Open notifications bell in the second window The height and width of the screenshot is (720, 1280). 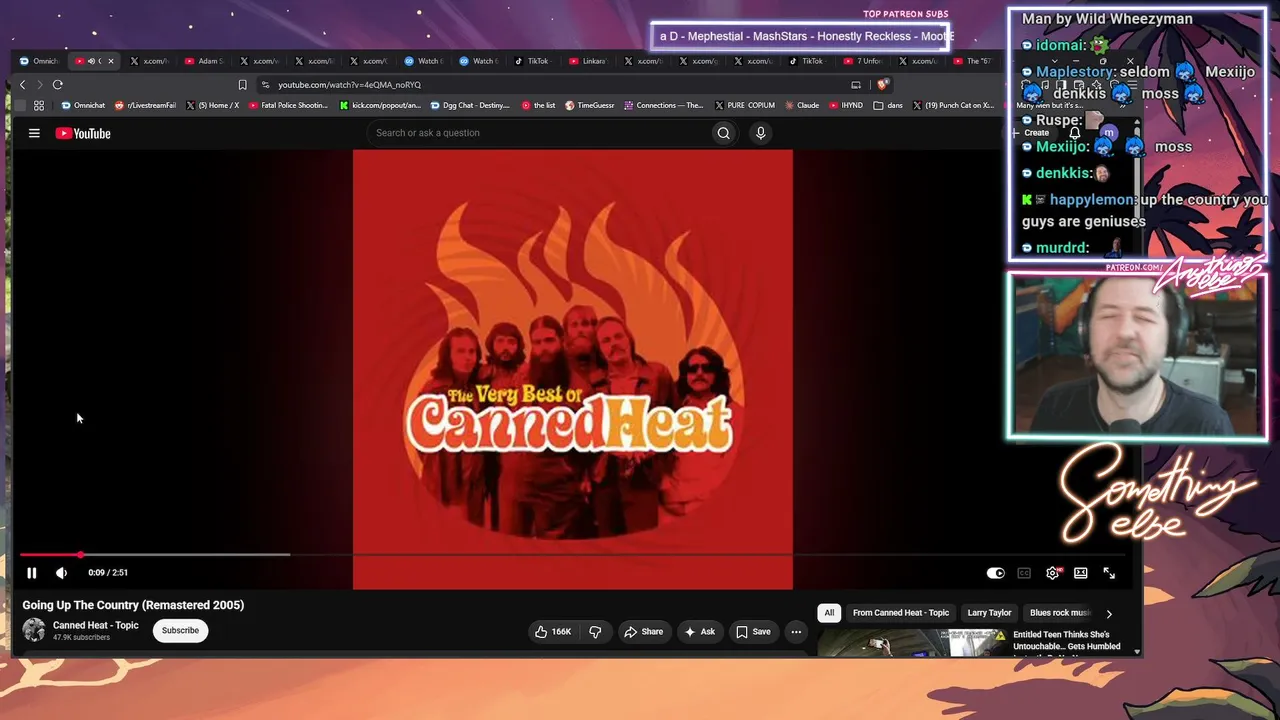click(x=1075, y=133)
